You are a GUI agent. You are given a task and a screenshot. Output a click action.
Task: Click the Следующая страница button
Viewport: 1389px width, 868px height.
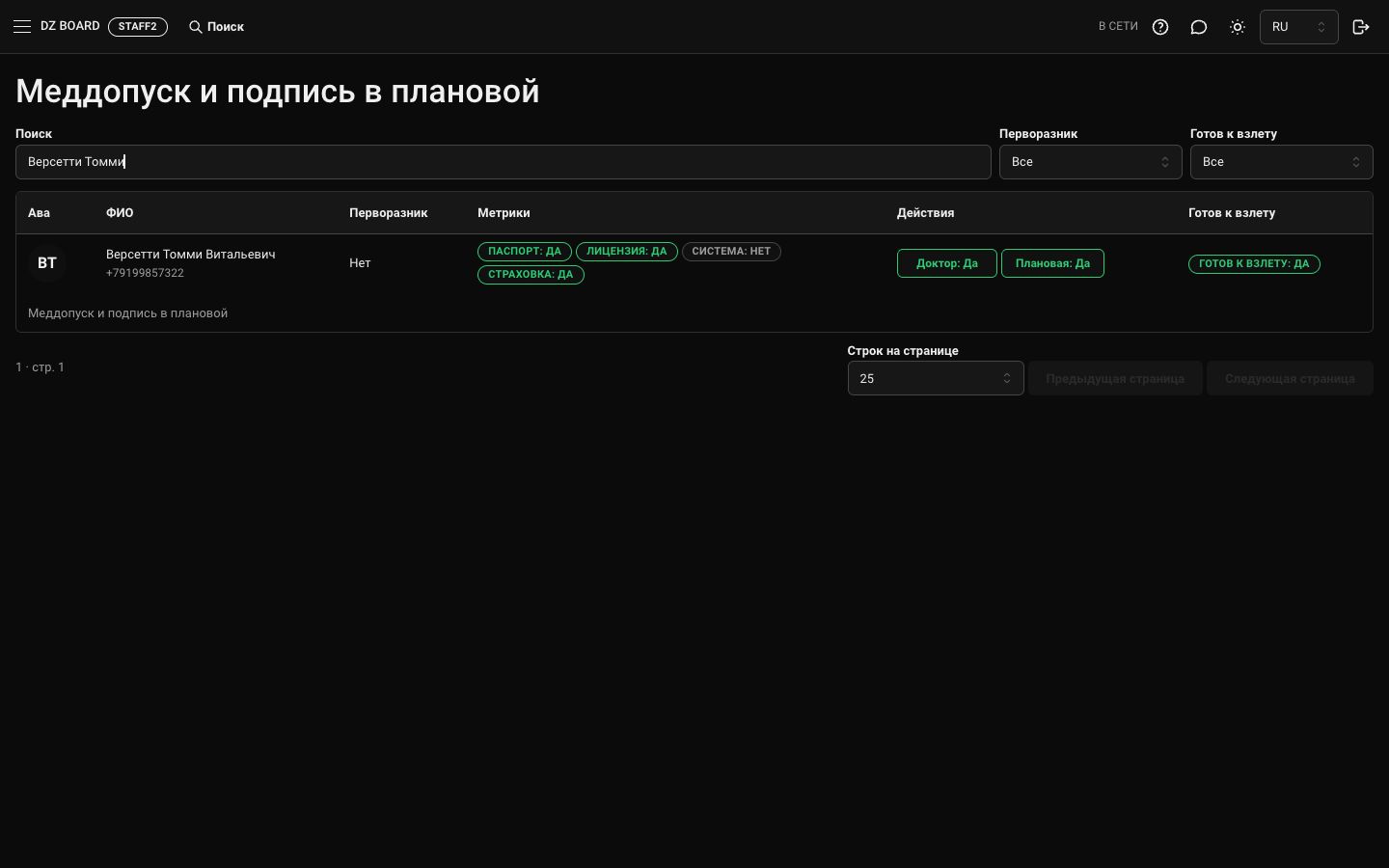point(1290,378)
